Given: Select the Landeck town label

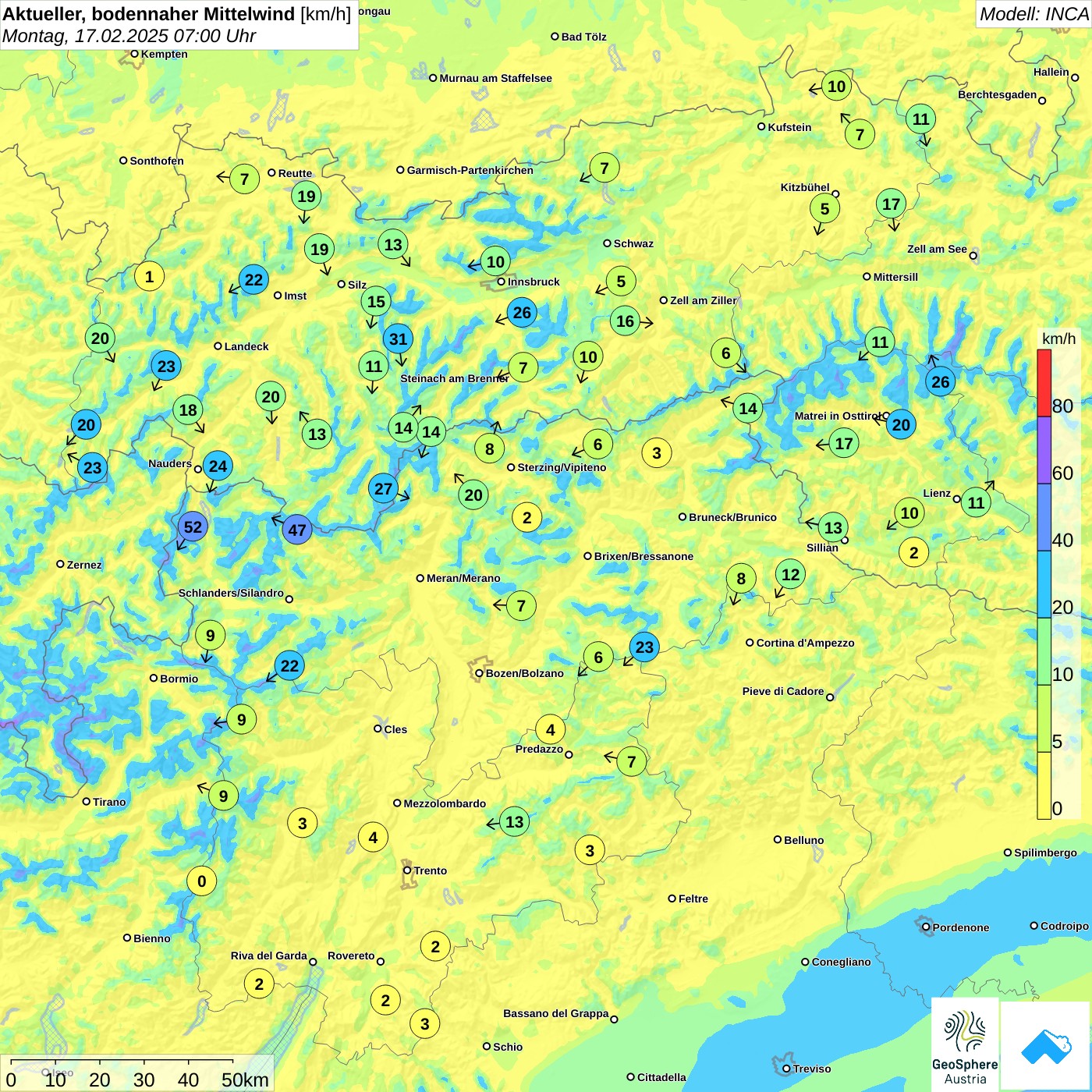Looking at the screenshot, I should (246, 346).
